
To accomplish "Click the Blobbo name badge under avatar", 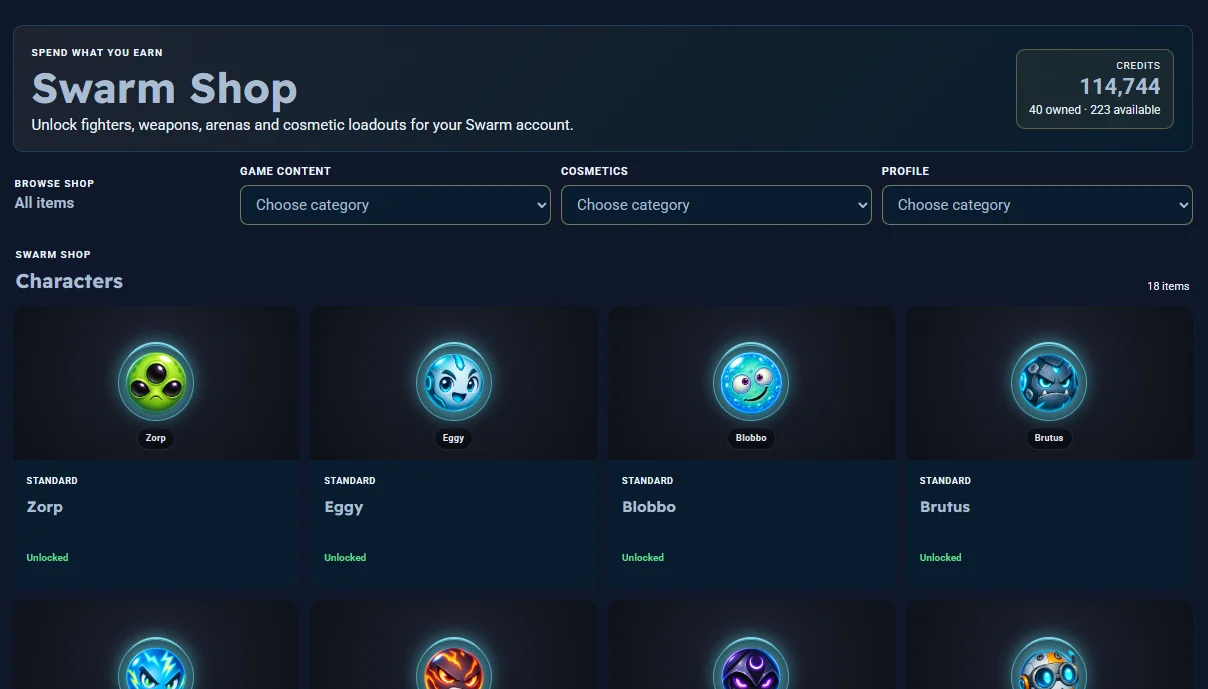I will [x=751, y=438].
